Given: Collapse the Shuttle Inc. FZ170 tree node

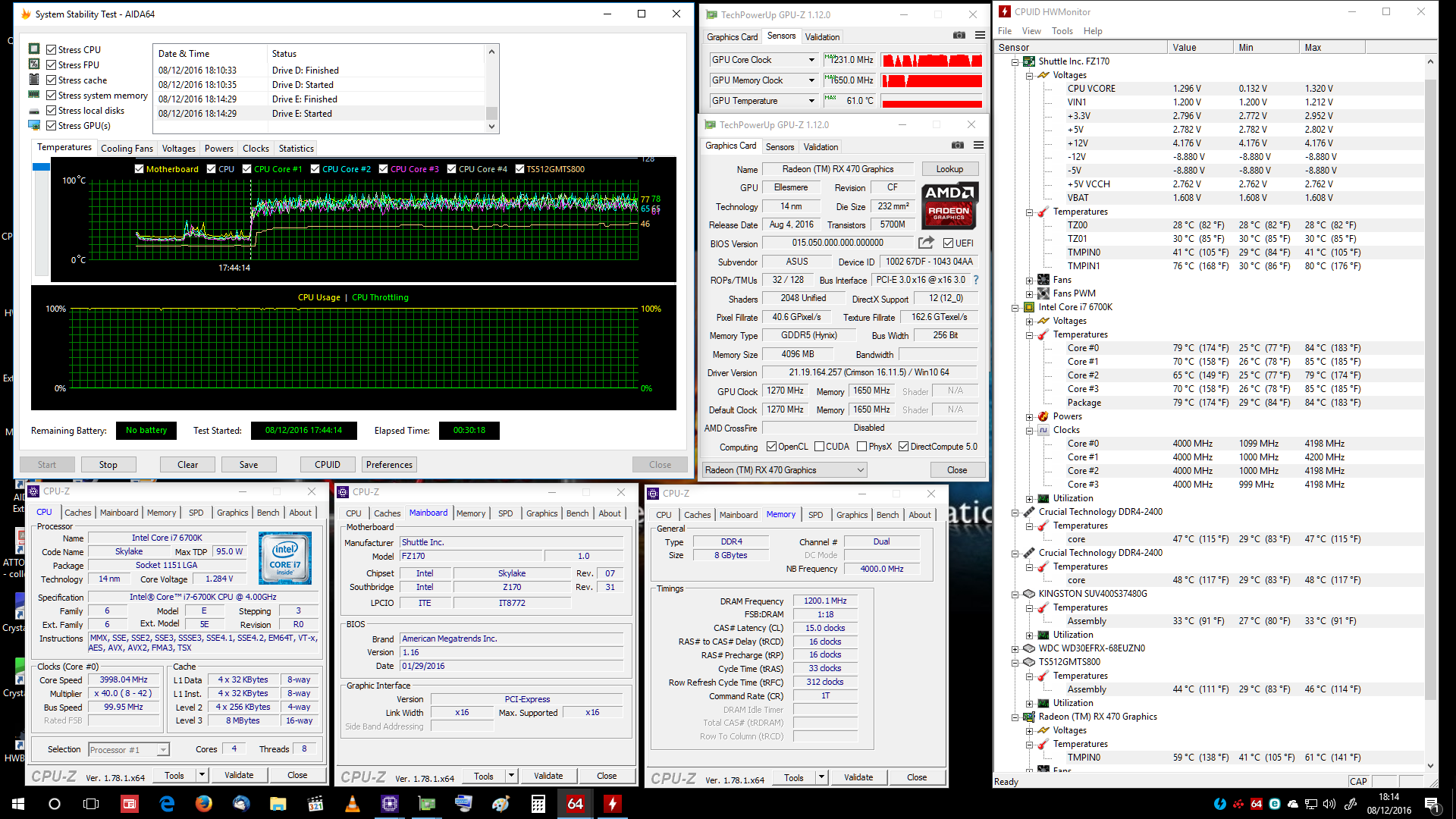Looking at the screenshot, I should tap(1015, 62).
